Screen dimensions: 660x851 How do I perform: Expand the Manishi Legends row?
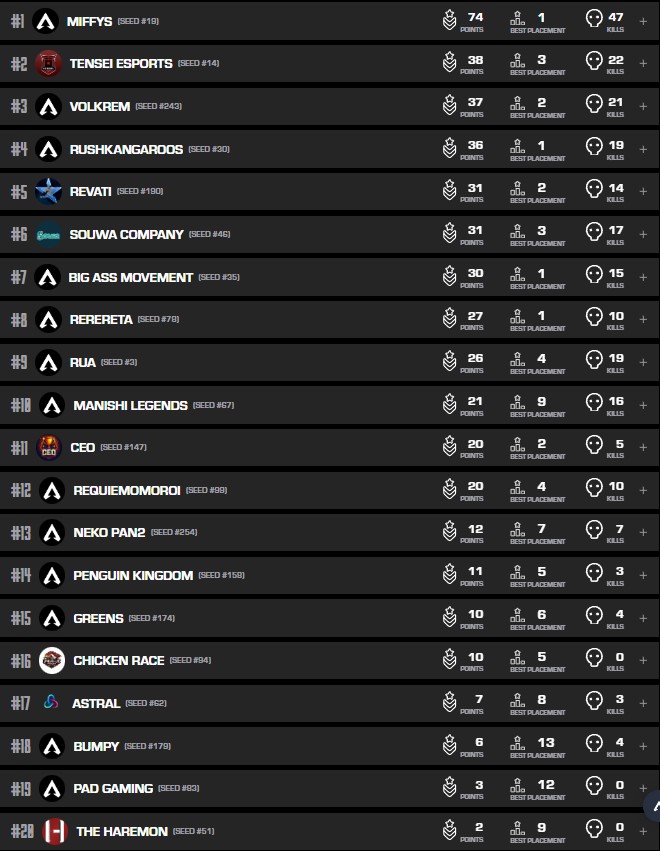tap(643, 404)
